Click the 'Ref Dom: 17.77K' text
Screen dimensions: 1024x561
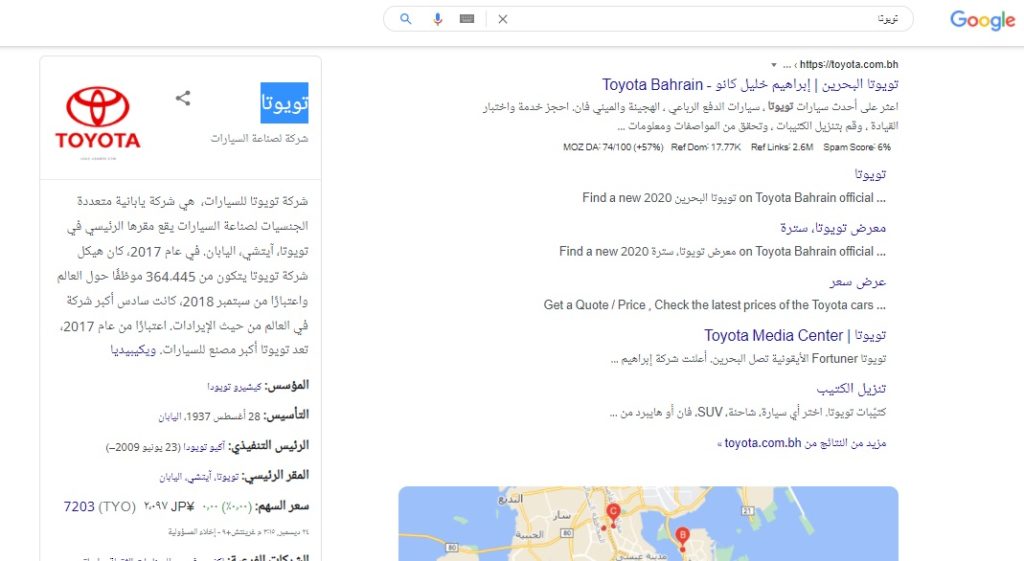706,148
